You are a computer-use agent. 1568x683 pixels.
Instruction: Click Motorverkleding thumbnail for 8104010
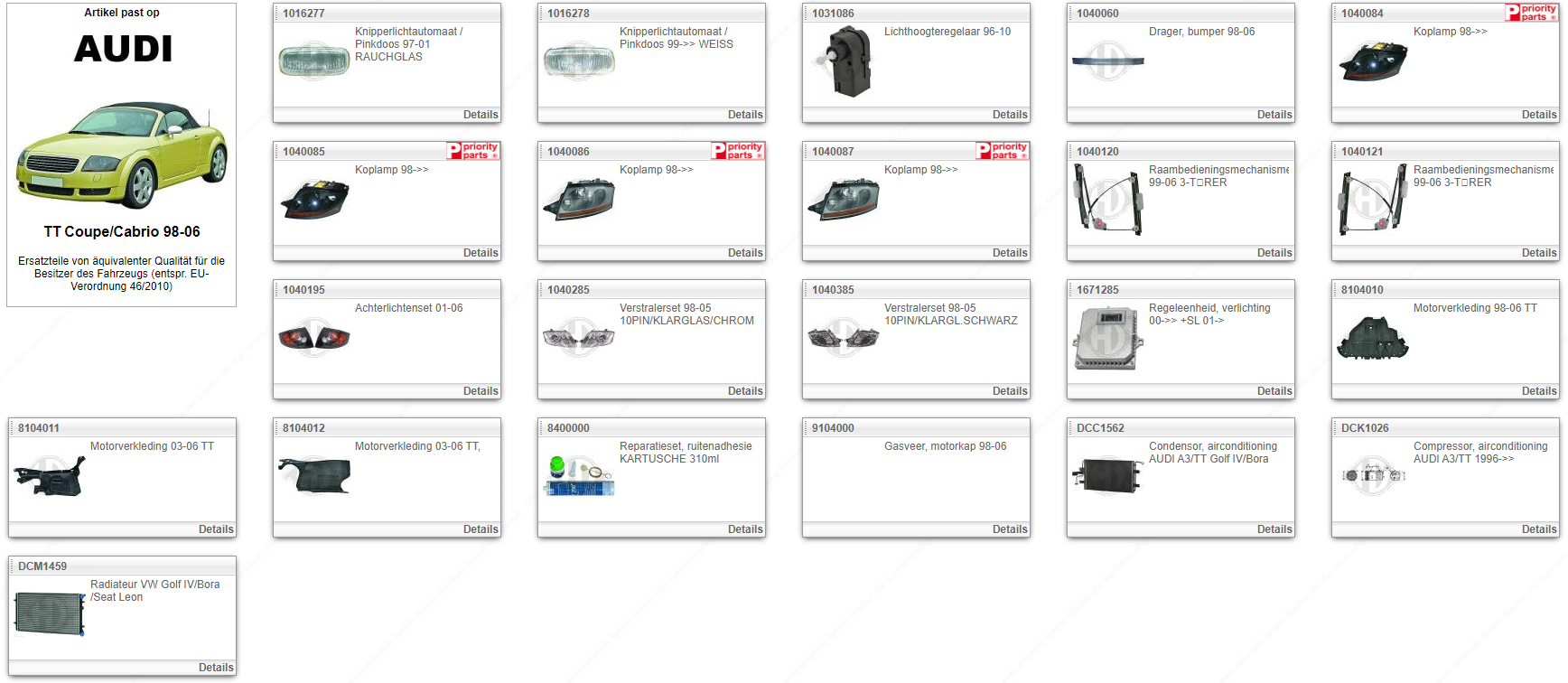pyautogui.click(x=1372, y=338)
